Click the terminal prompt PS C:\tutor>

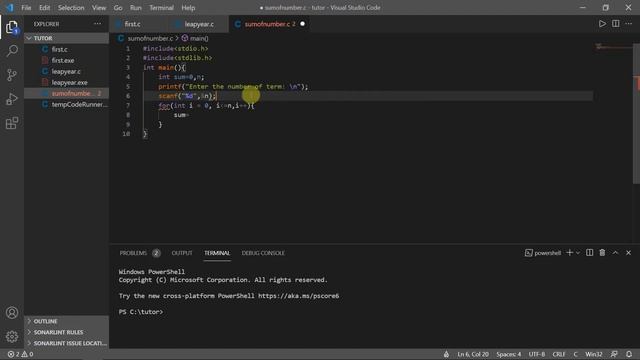click(141, 312)
